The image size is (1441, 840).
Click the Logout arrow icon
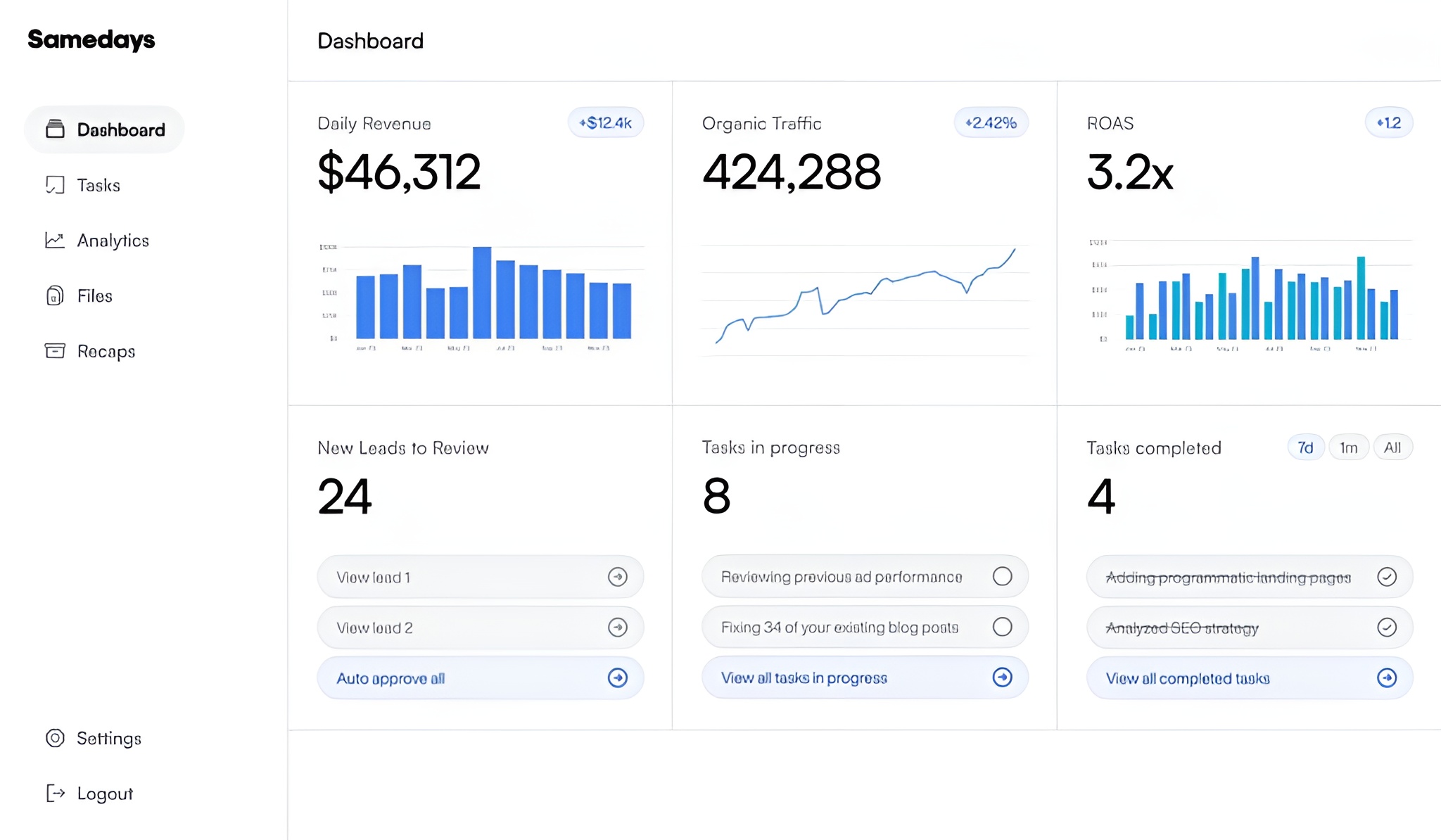[55, 794]
